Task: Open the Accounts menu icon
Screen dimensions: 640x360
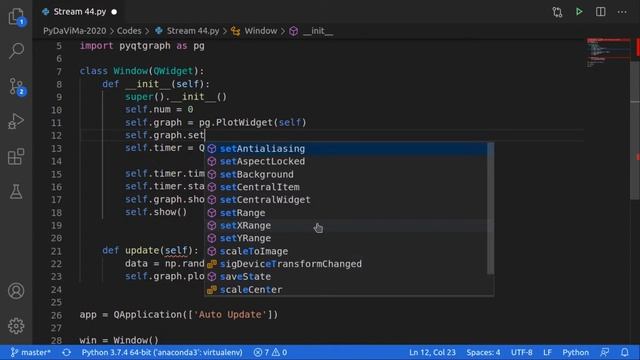Action: [x=16, y=291]
